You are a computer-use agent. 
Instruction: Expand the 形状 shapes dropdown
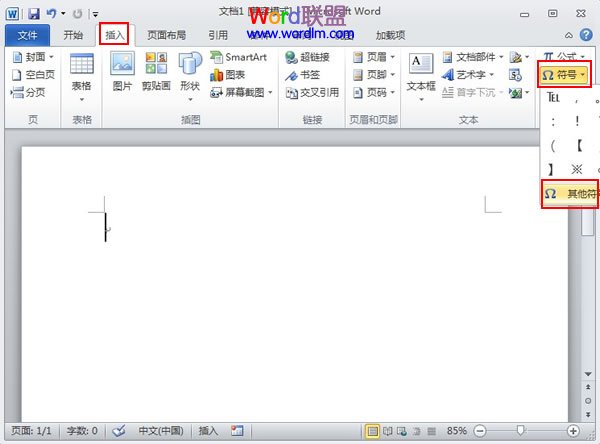tap(190, 74)
